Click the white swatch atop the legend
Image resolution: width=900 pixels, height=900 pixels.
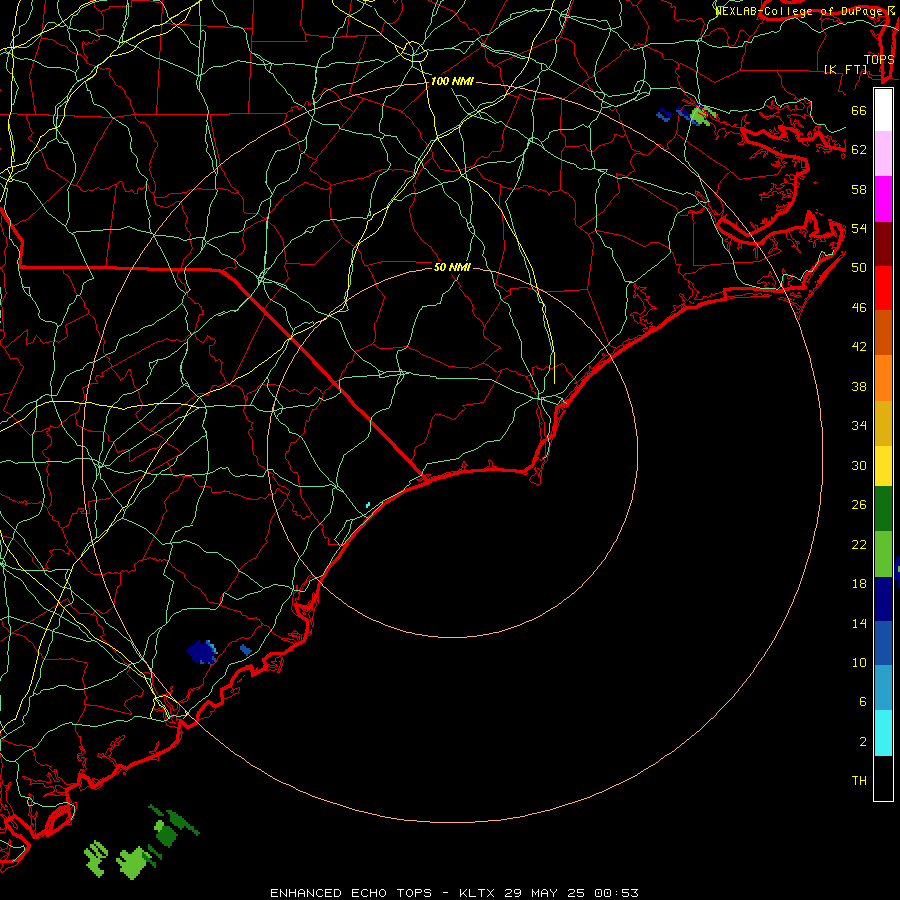pyautogui.click(x=883, y=110)
